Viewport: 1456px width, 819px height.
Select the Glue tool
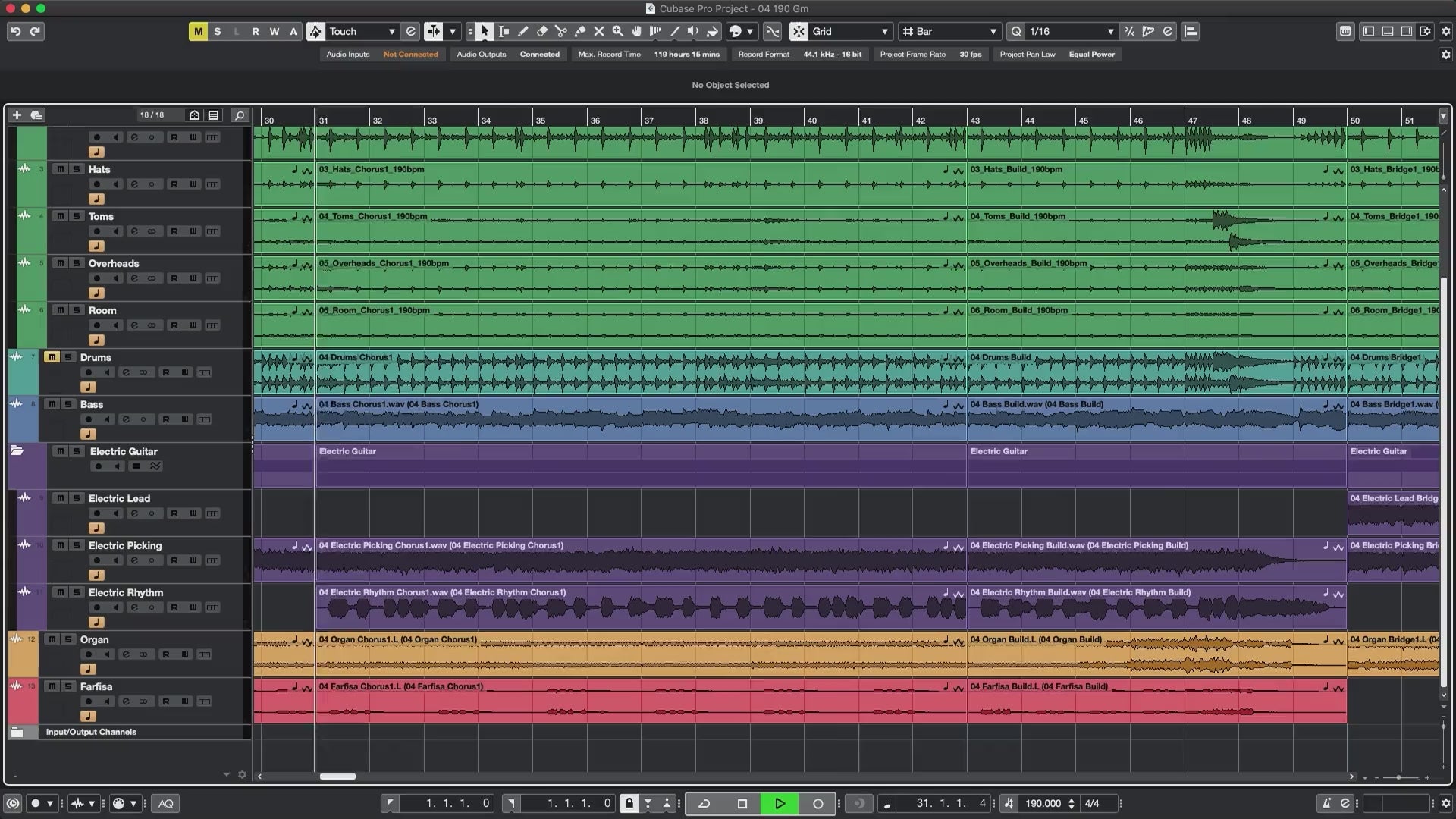(x=579, y=31)
